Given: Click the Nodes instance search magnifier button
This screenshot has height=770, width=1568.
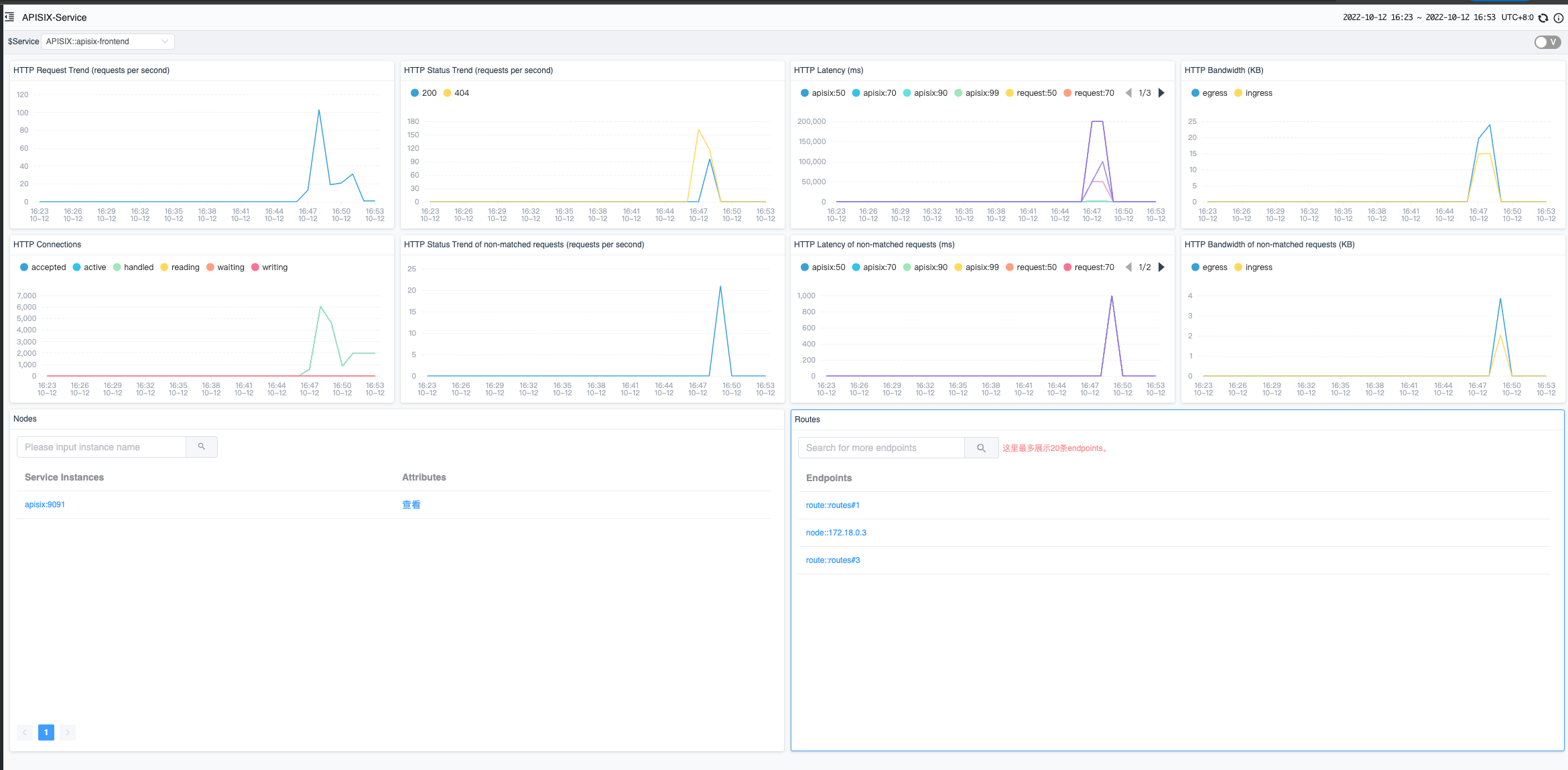Looking at the screenshot, I should (201, 447).
